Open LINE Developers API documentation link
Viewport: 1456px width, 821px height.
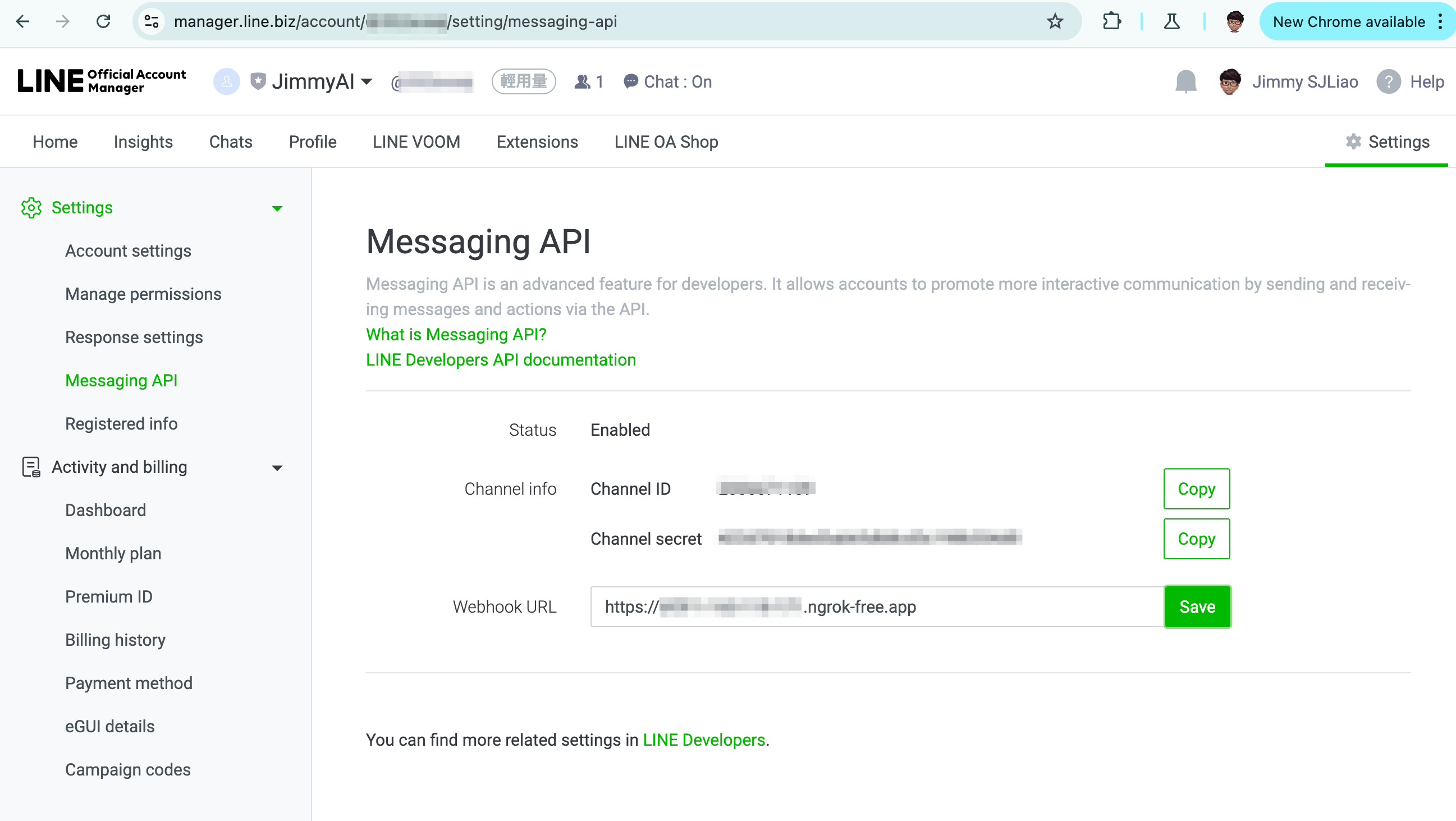coord(501,359)
